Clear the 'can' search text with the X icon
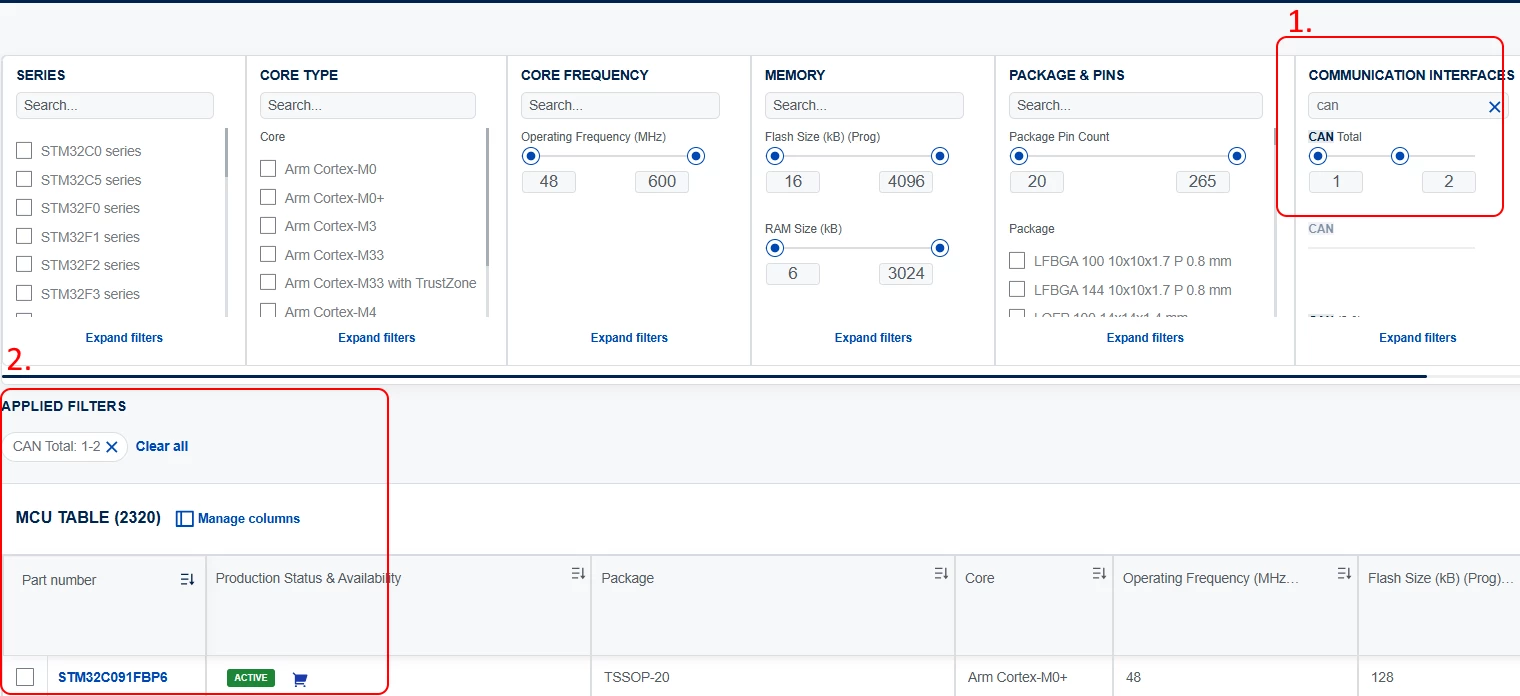 coord(1494,106)
